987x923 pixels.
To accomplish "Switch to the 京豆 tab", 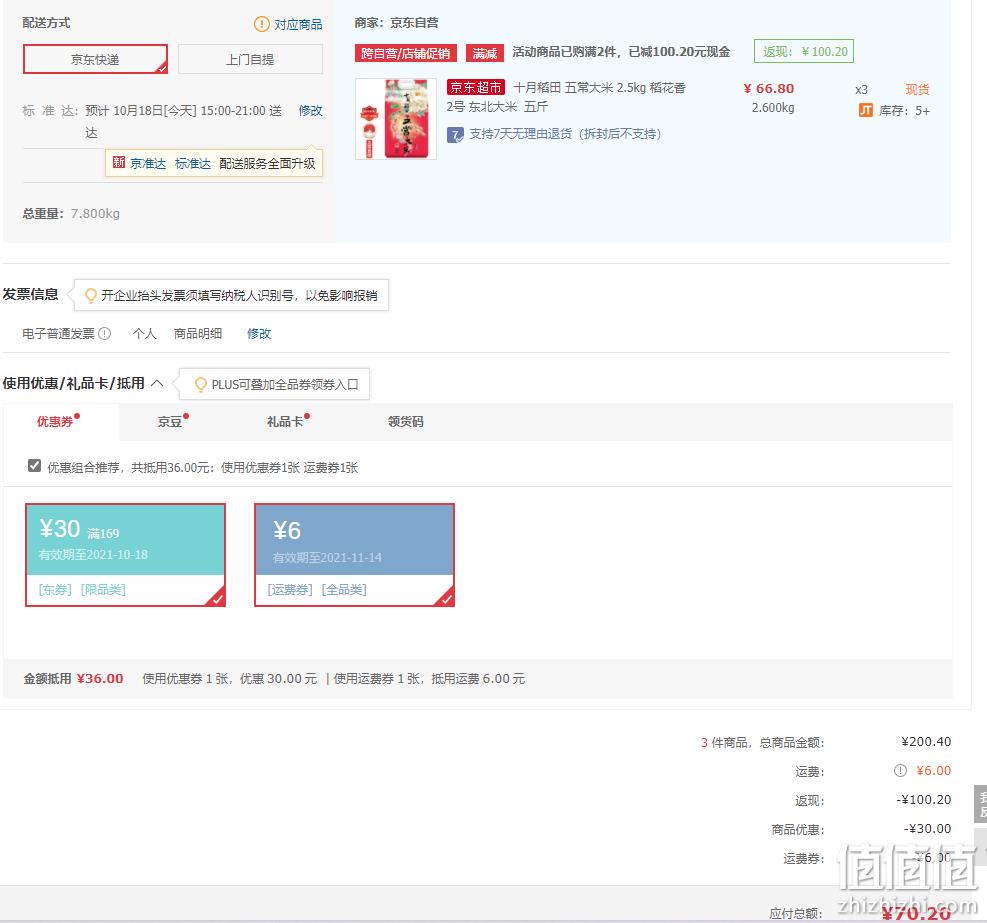I will (x=172, y=421).
